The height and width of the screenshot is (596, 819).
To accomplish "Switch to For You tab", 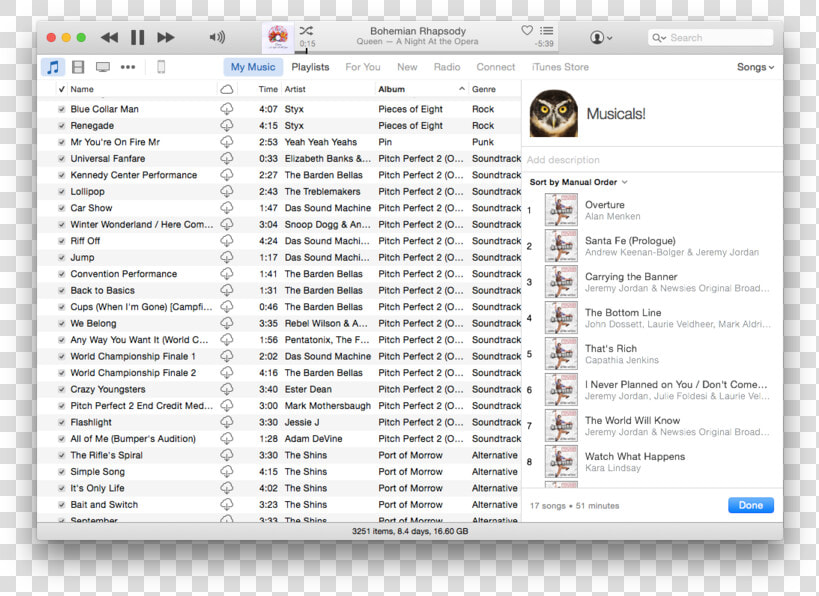I will coord(362,67).
